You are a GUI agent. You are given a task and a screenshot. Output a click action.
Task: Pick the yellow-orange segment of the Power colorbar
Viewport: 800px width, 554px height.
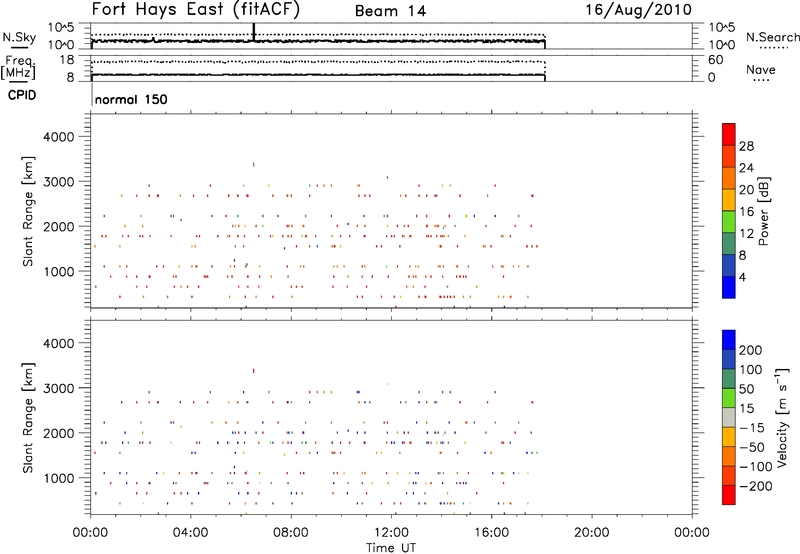(729, 200)
